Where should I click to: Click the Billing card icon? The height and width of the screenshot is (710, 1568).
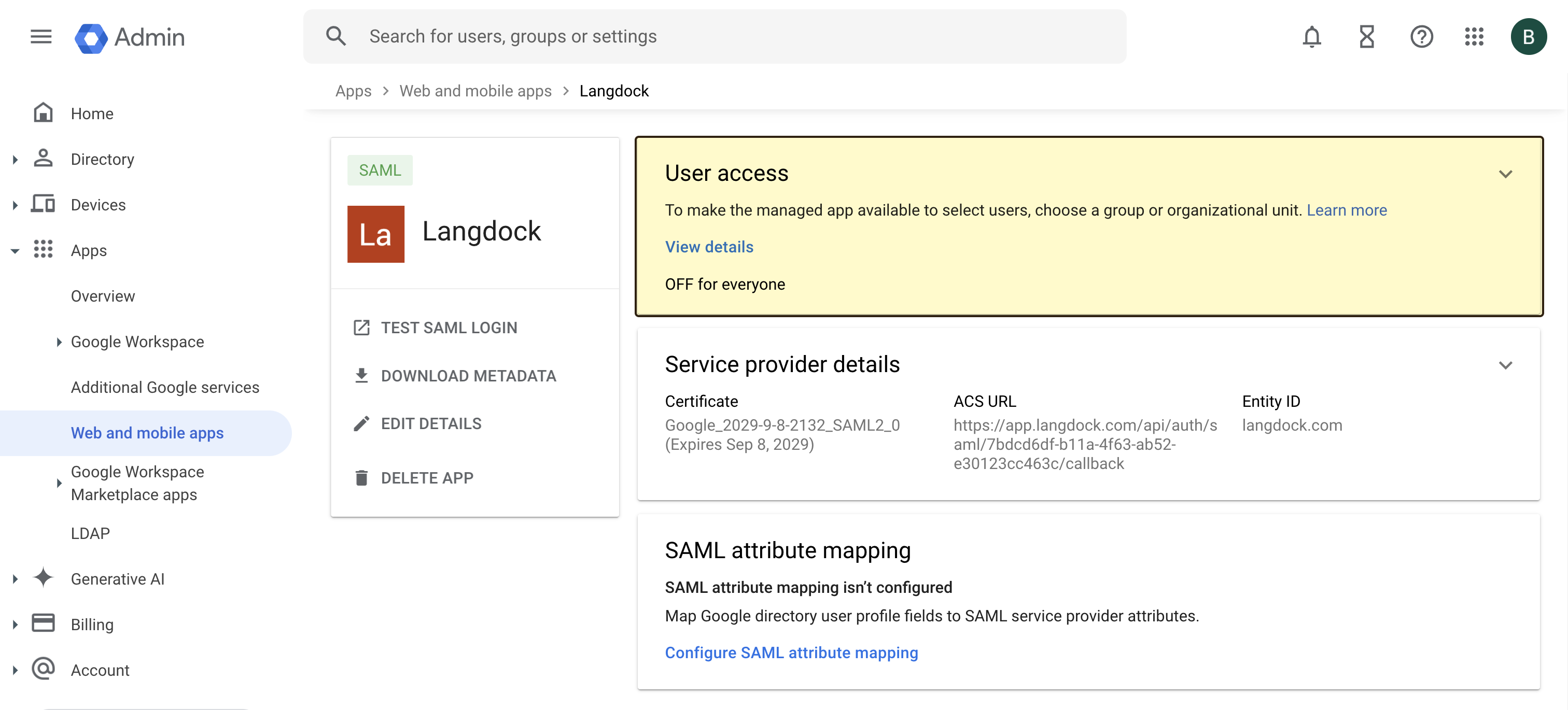[43, 623]
